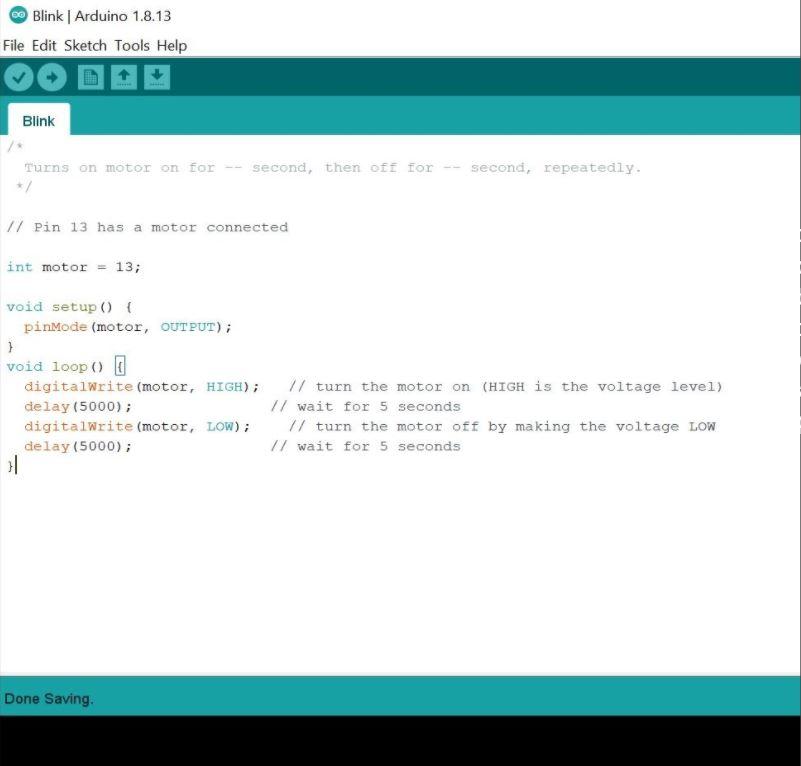
Task: Click the status bar showing Done Saving
Action: click(x=48, y=698)
